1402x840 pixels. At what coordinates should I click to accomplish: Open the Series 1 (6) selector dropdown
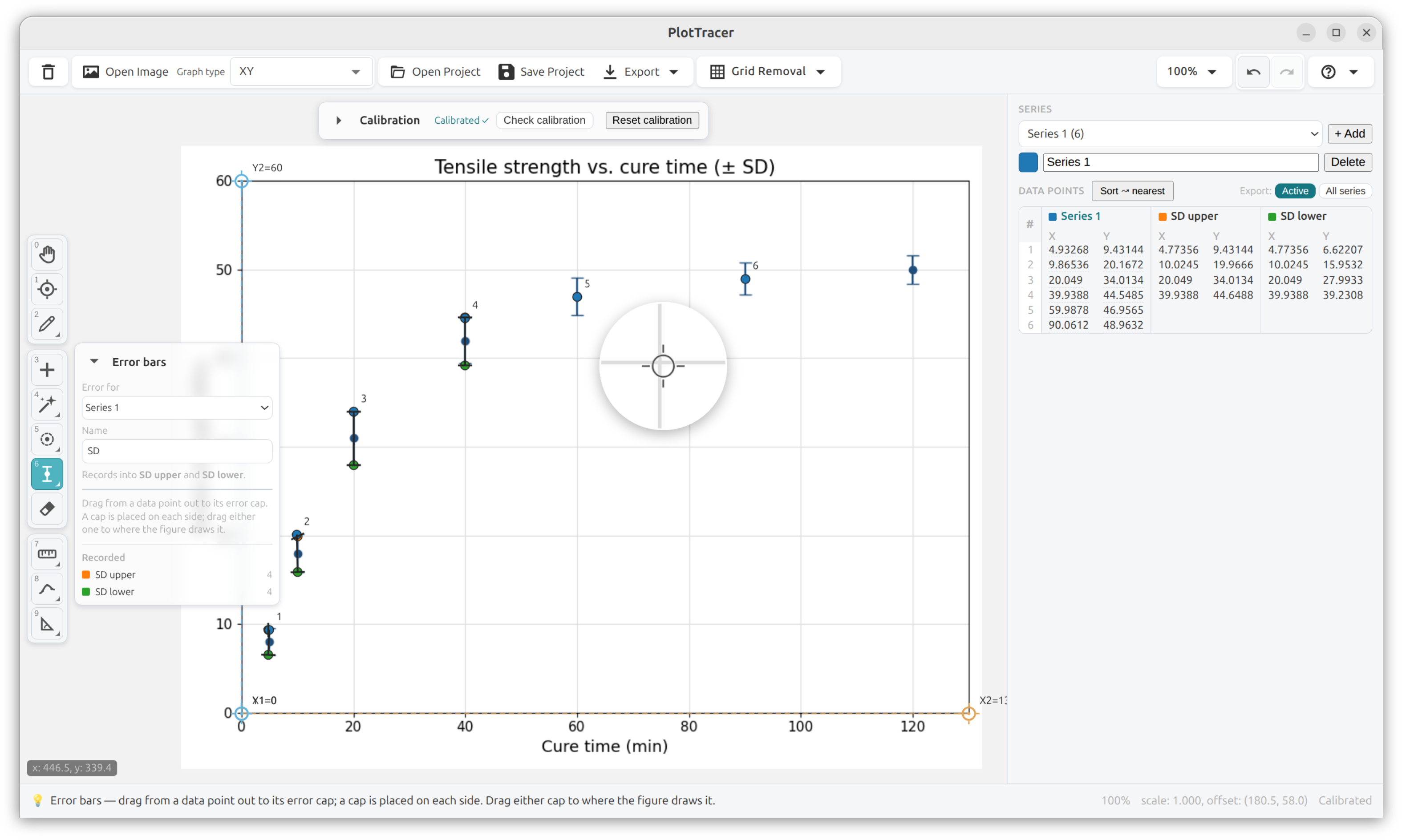(1170, 134)
